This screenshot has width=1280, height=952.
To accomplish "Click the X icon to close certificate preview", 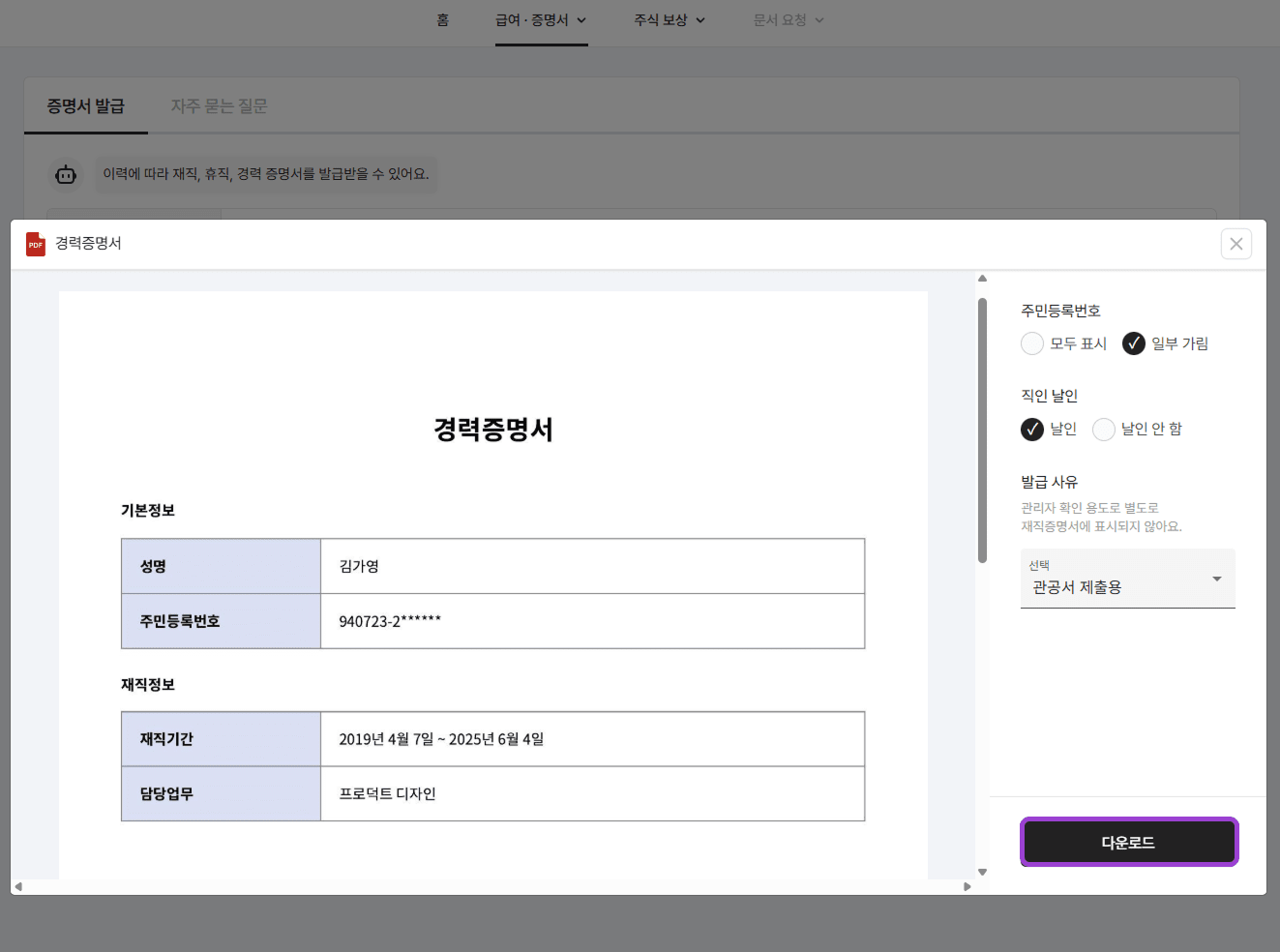I will (x=1235, y=244).
